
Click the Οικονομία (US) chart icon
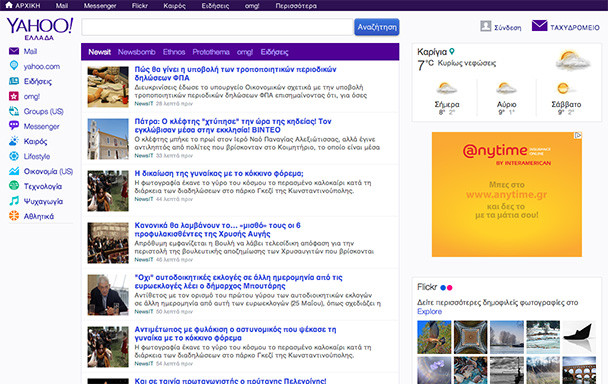click(14, 171)
